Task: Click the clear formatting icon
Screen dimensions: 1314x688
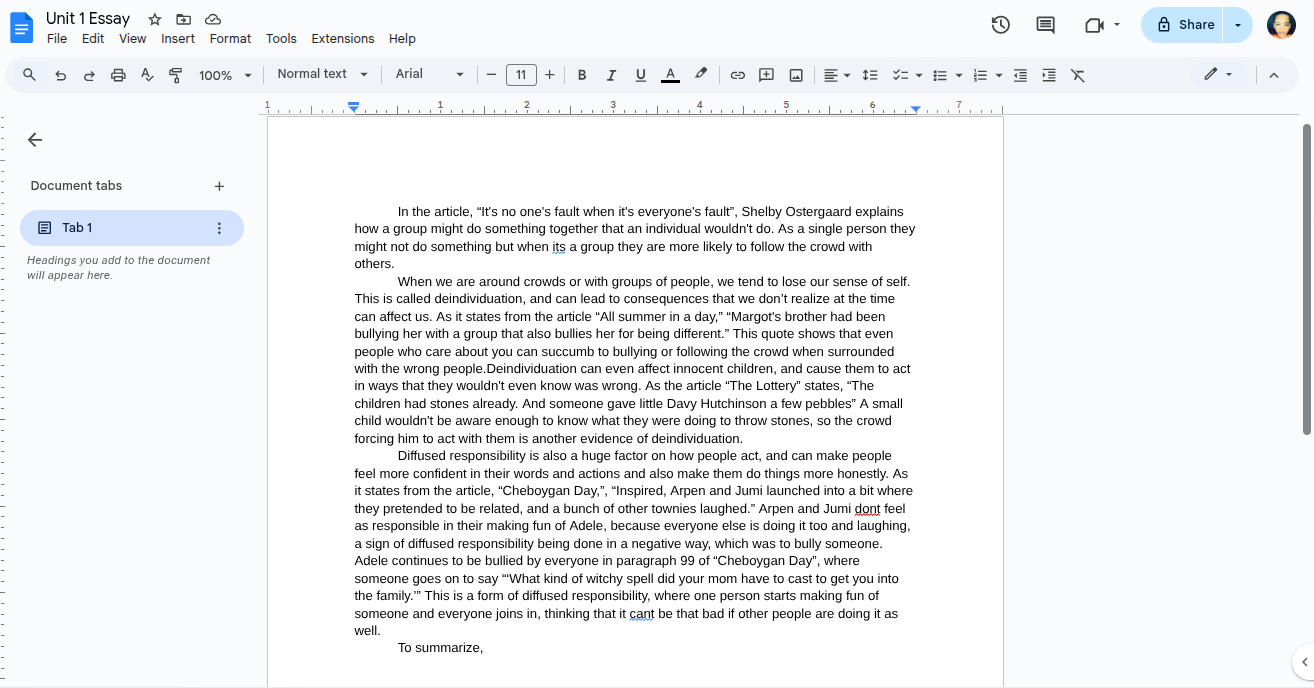Action: [x=1077, y=75]
